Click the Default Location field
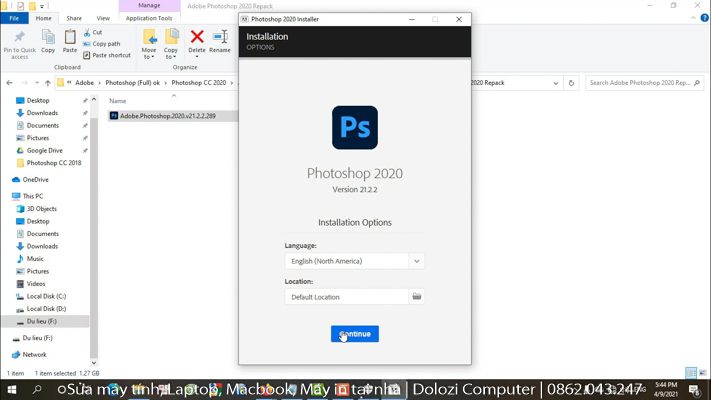This screenshot has height=400, width=711. coord(346,297)
